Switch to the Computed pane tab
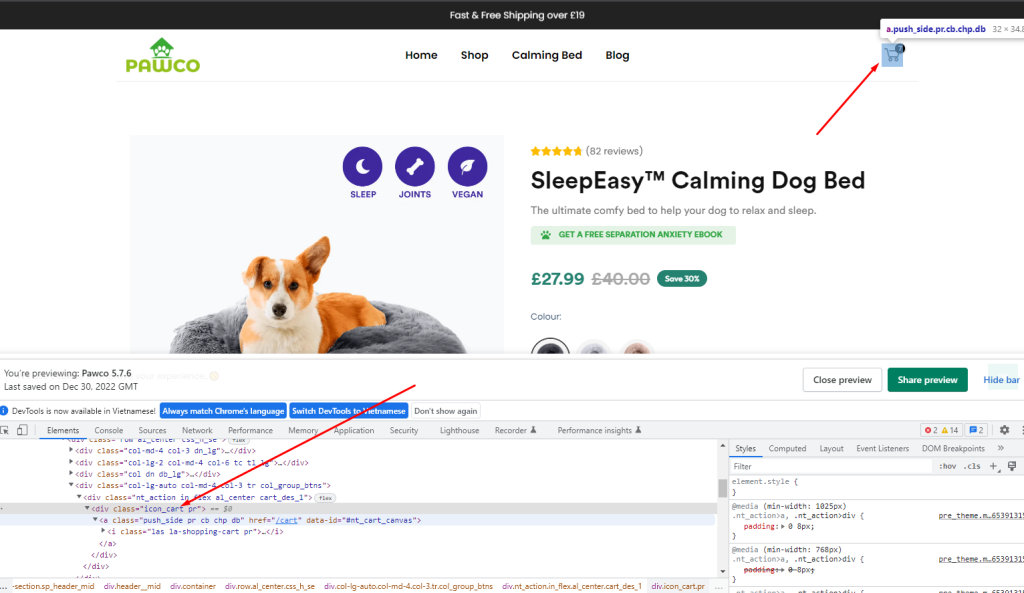Image resolution: width=1024 pixels, height=593 pixels. pyautogui.click(x=787, y=449)
